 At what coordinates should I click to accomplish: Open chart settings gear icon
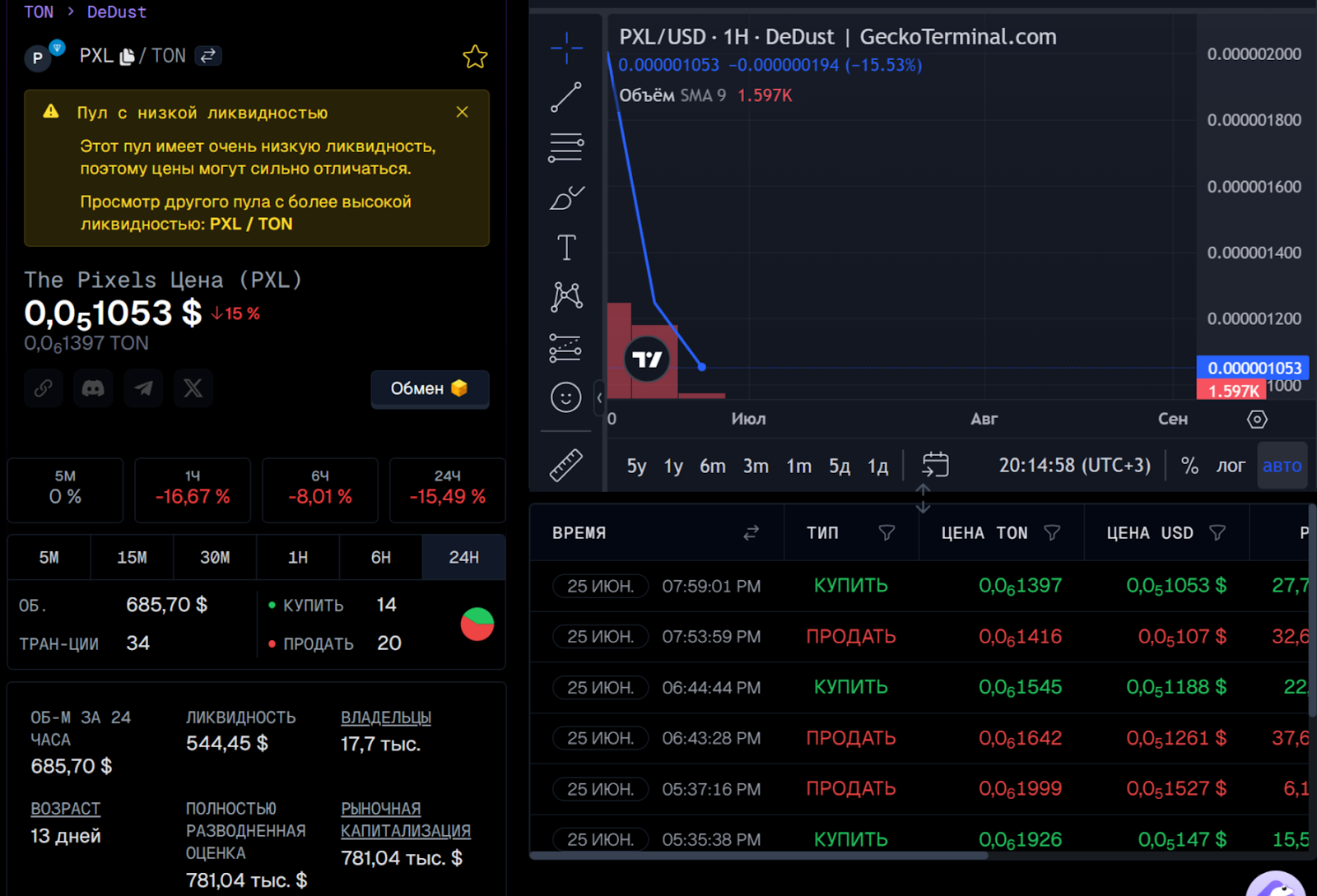(1257, 420)
